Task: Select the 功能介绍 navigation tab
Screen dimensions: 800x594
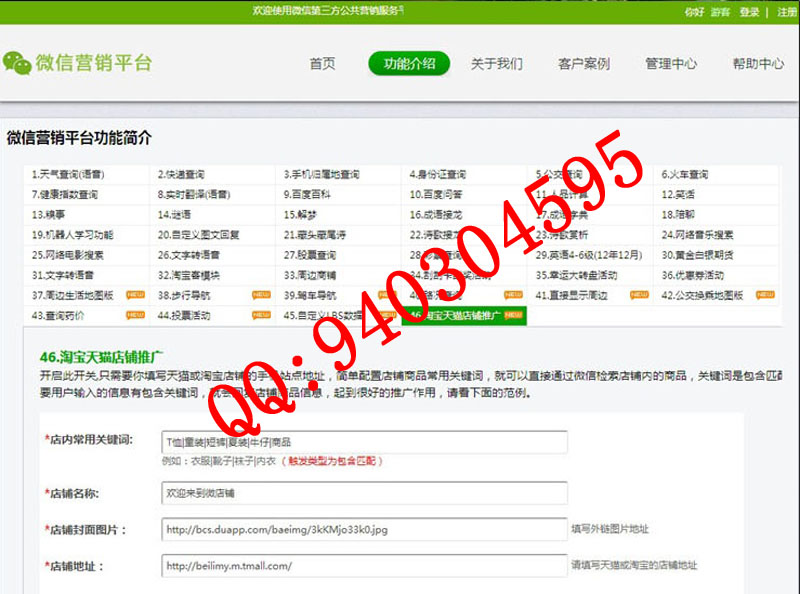Action: click(409, 64)
